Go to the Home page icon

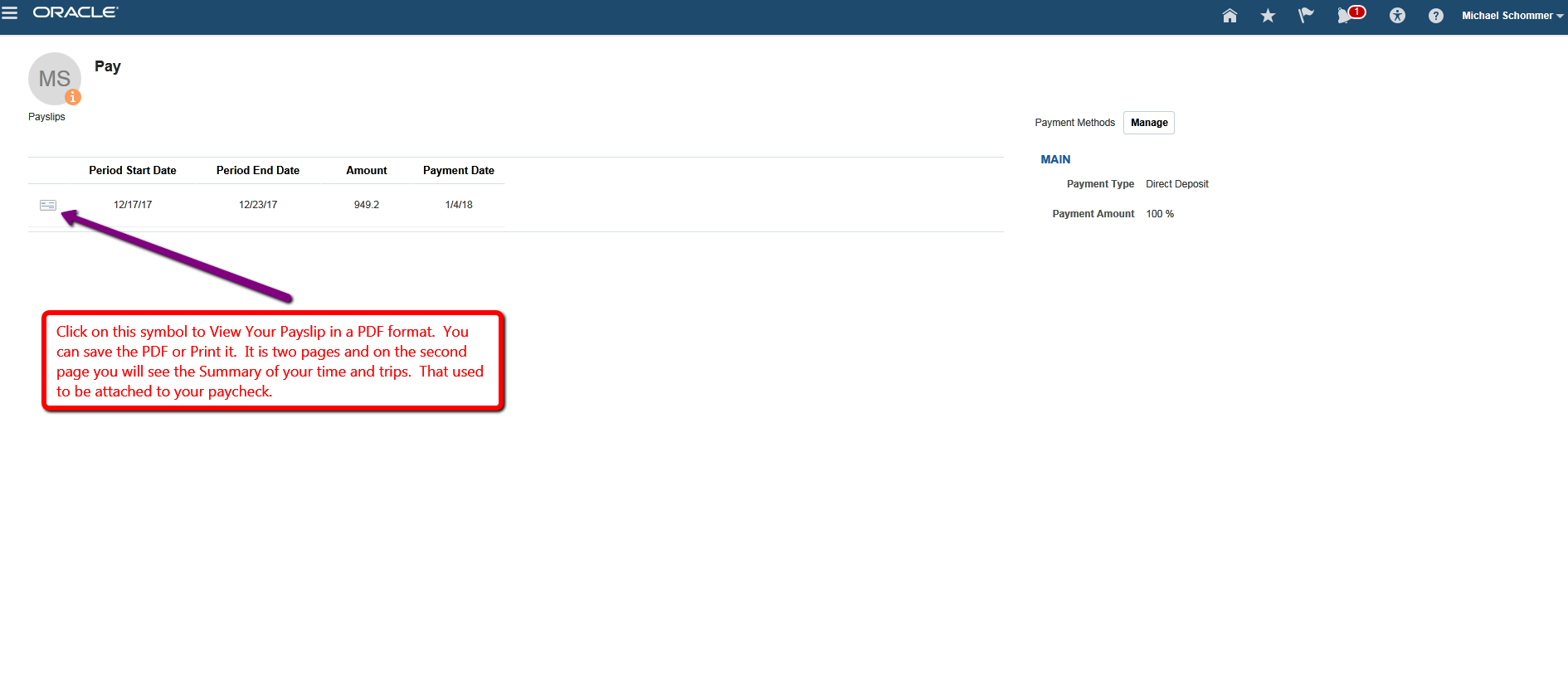[1230, 16]
